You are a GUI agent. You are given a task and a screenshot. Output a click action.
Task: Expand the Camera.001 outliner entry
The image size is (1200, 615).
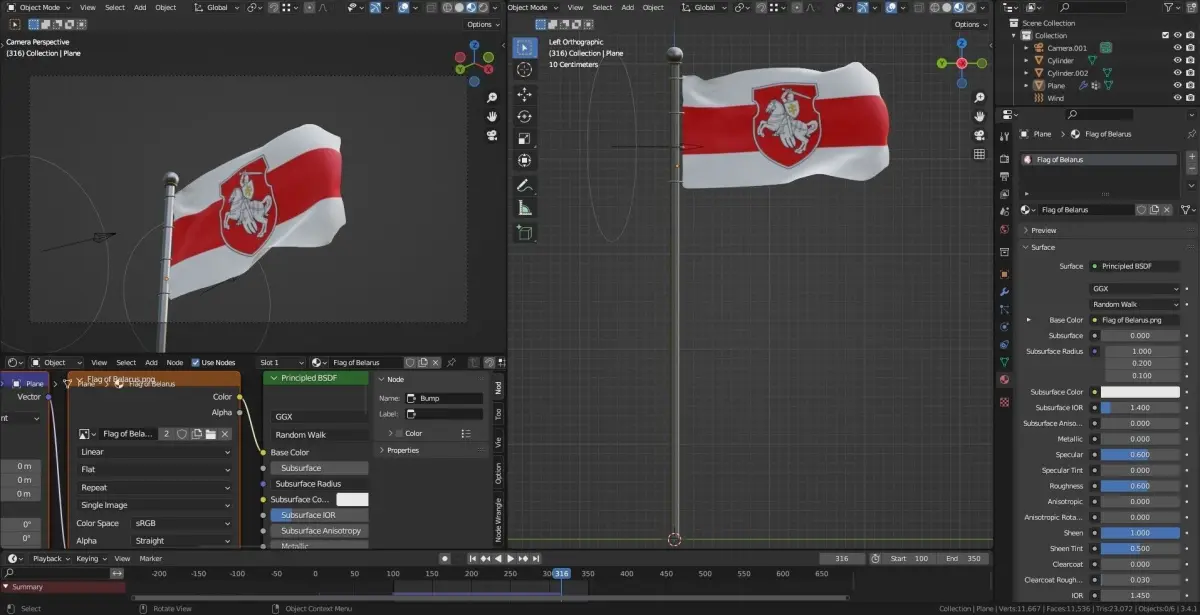pos(1026,48)
